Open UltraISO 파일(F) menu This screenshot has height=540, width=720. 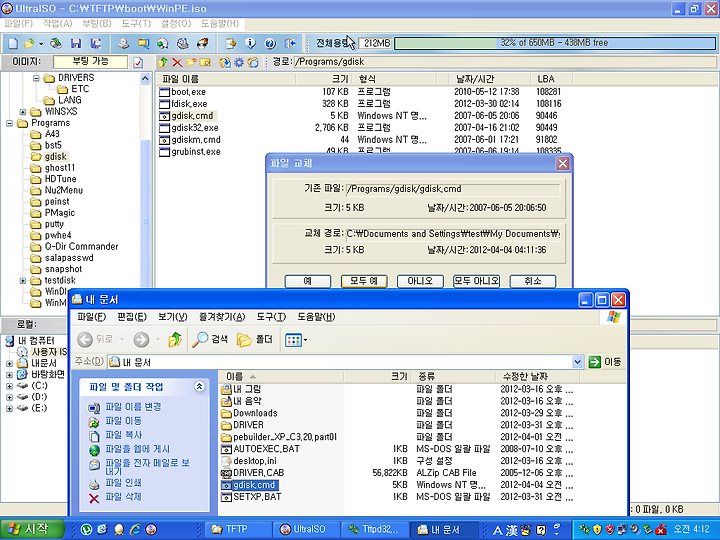click(18, 23)
